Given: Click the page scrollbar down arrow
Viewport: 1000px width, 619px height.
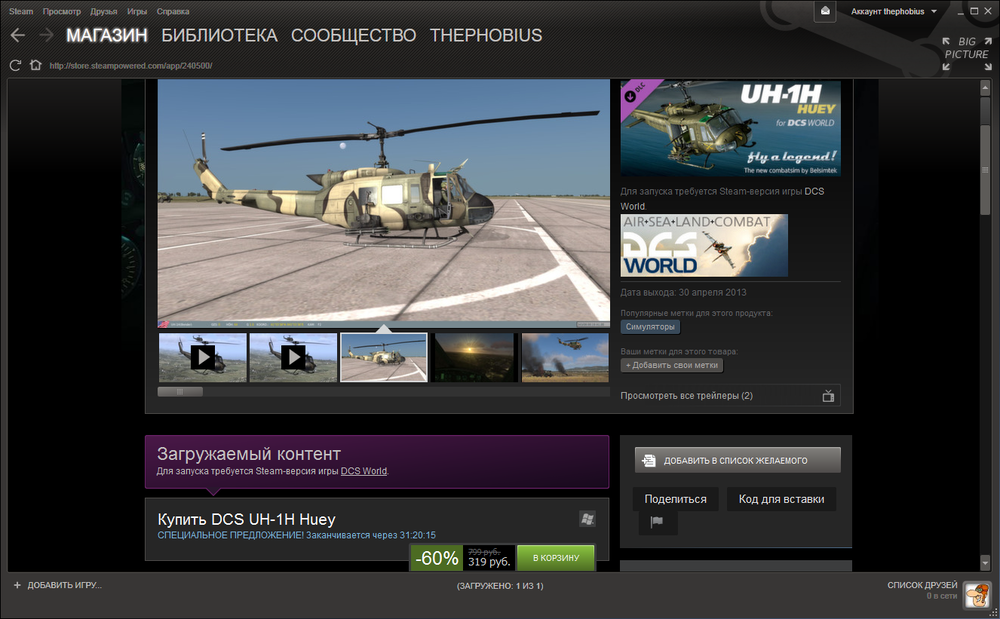Looking at the screenshot, I should (985, 562).
